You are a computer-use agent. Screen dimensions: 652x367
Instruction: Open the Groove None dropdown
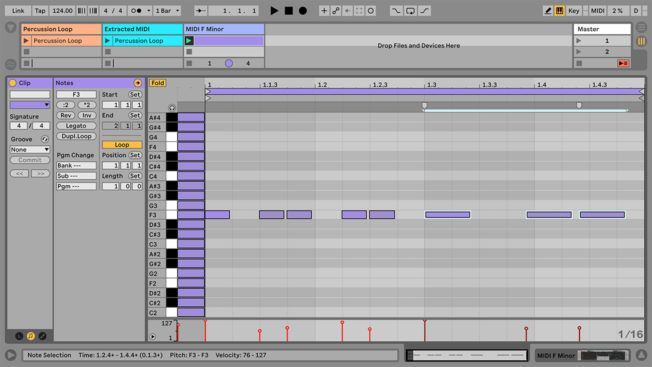[30, 150]
